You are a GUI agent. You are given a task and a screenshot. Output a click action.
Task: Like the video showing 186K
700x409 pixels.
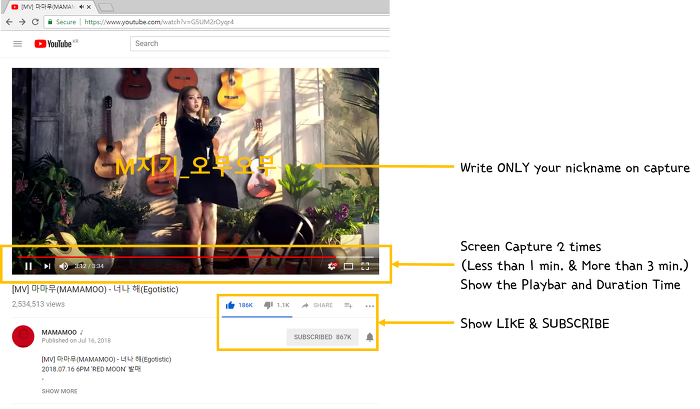tap(239, 305)
